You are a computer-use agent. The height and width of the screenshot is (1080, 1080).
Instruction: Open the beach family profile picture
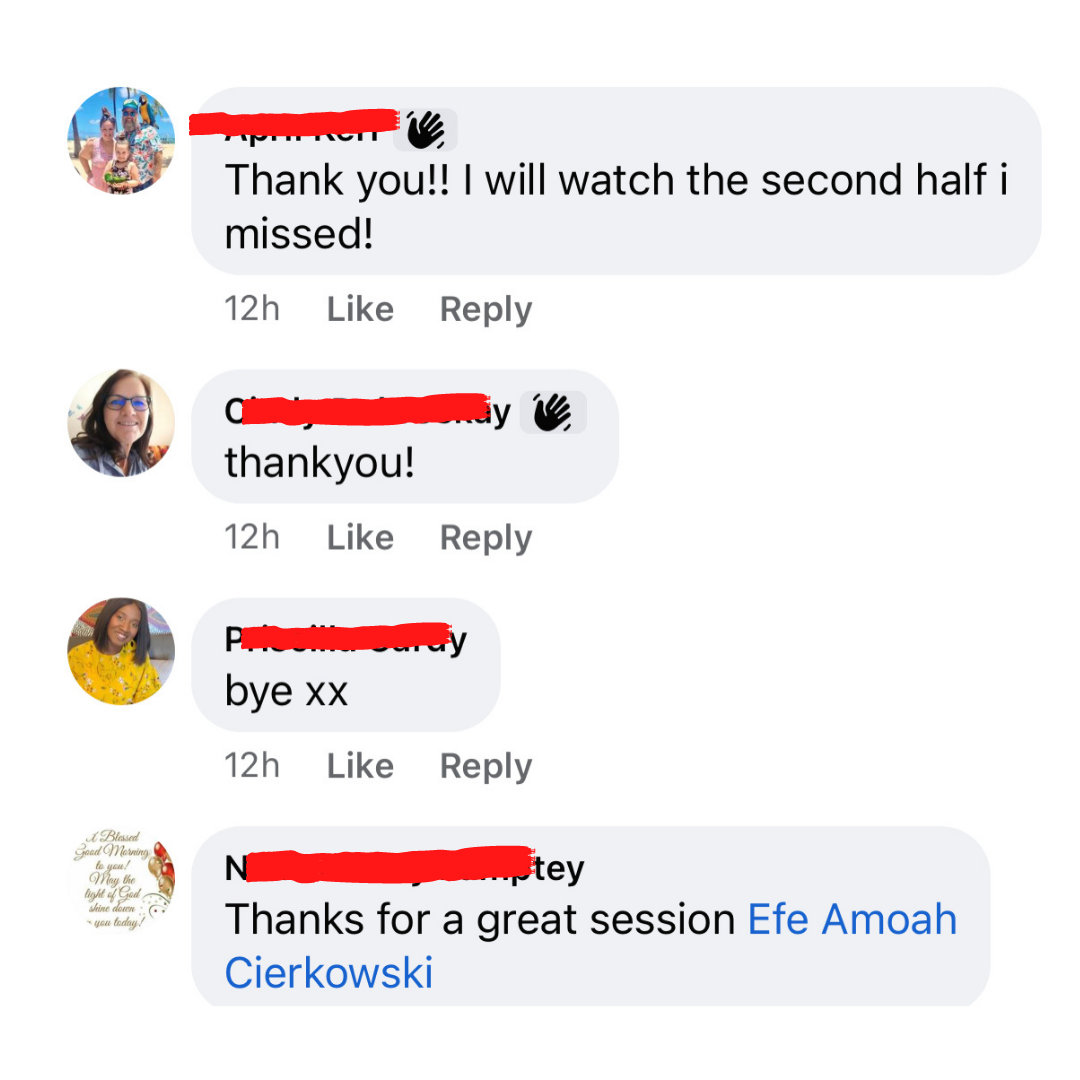point(121,141)
